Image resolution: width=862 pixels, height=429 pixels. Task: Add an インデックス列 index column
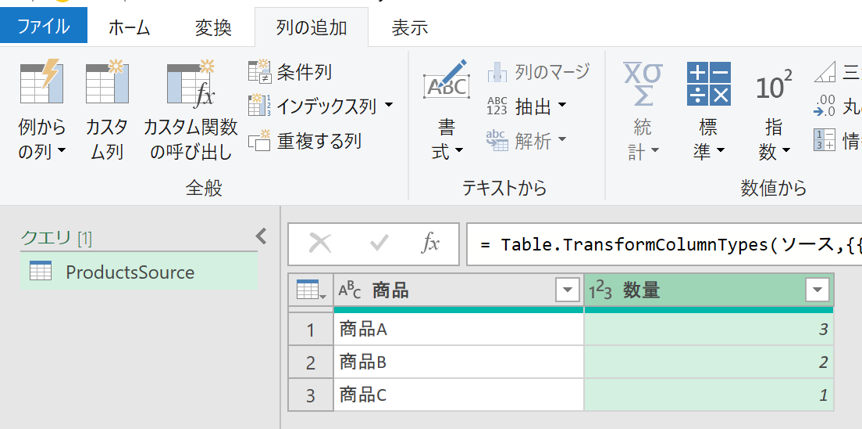tap(312, 105)
